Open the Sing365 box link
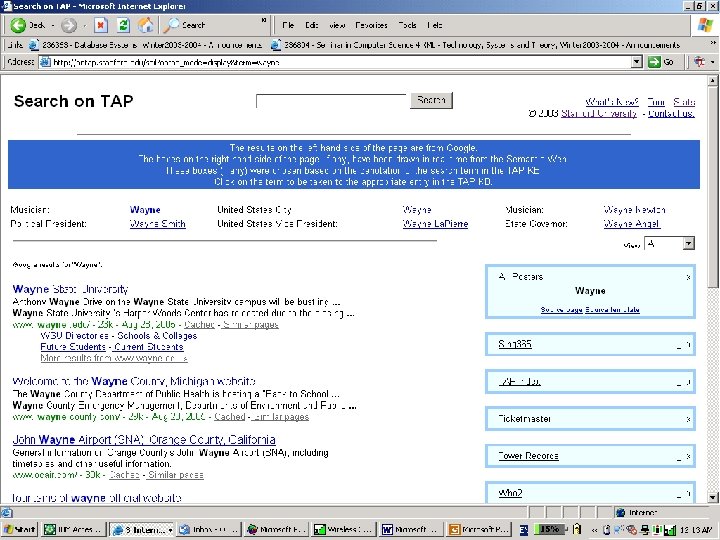 point(515,344)
